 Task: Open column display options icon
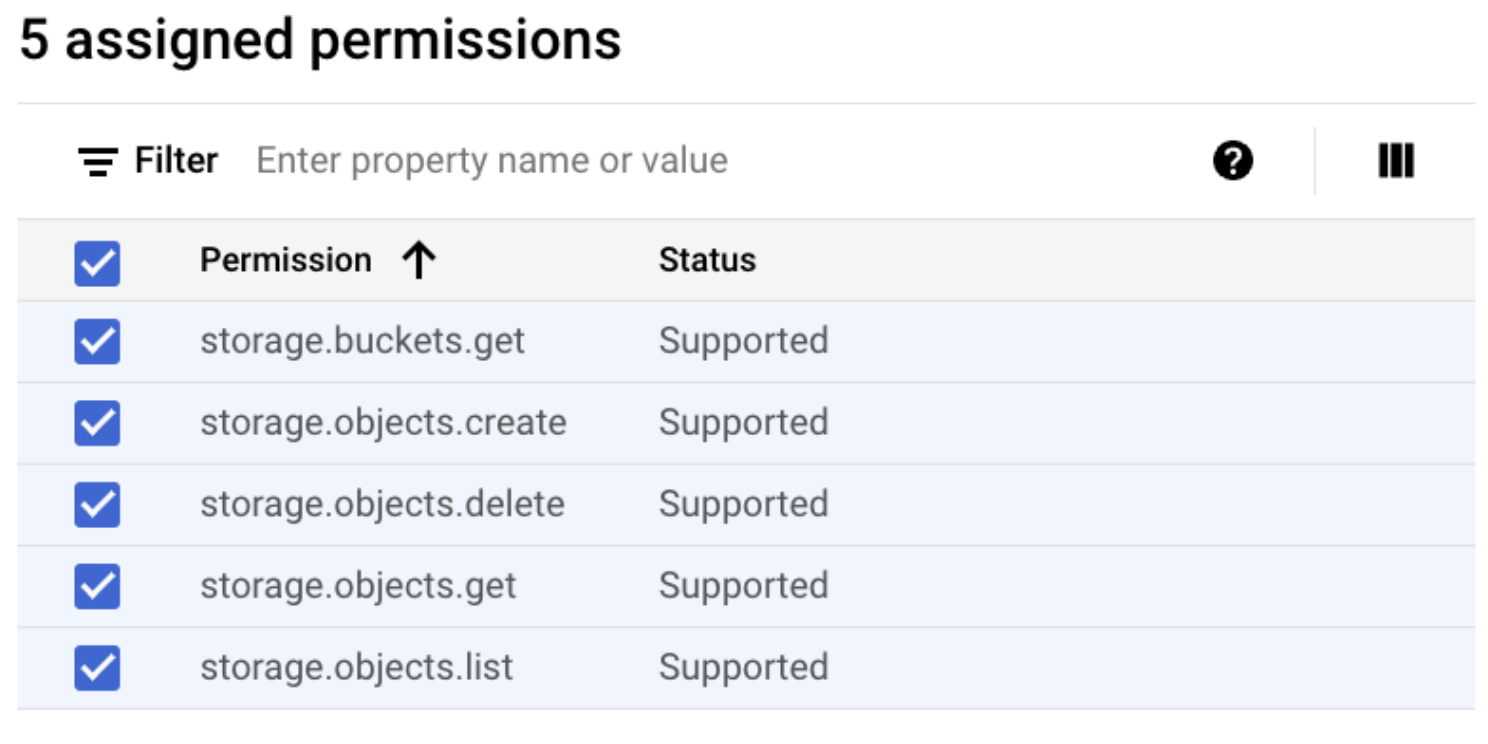[1395, 161]
